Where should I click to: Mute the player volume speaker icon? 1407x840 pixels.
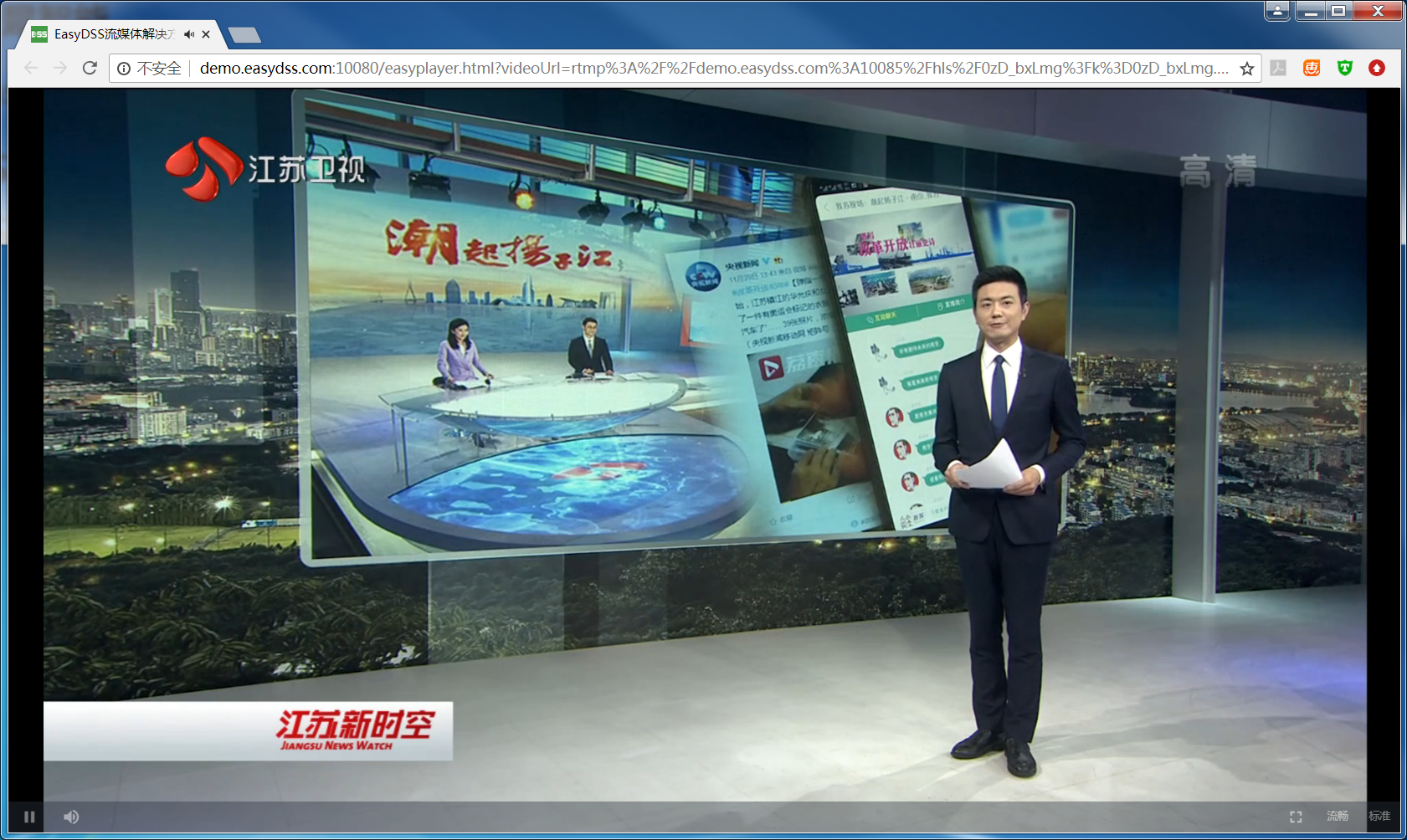[x=71, y=817]
